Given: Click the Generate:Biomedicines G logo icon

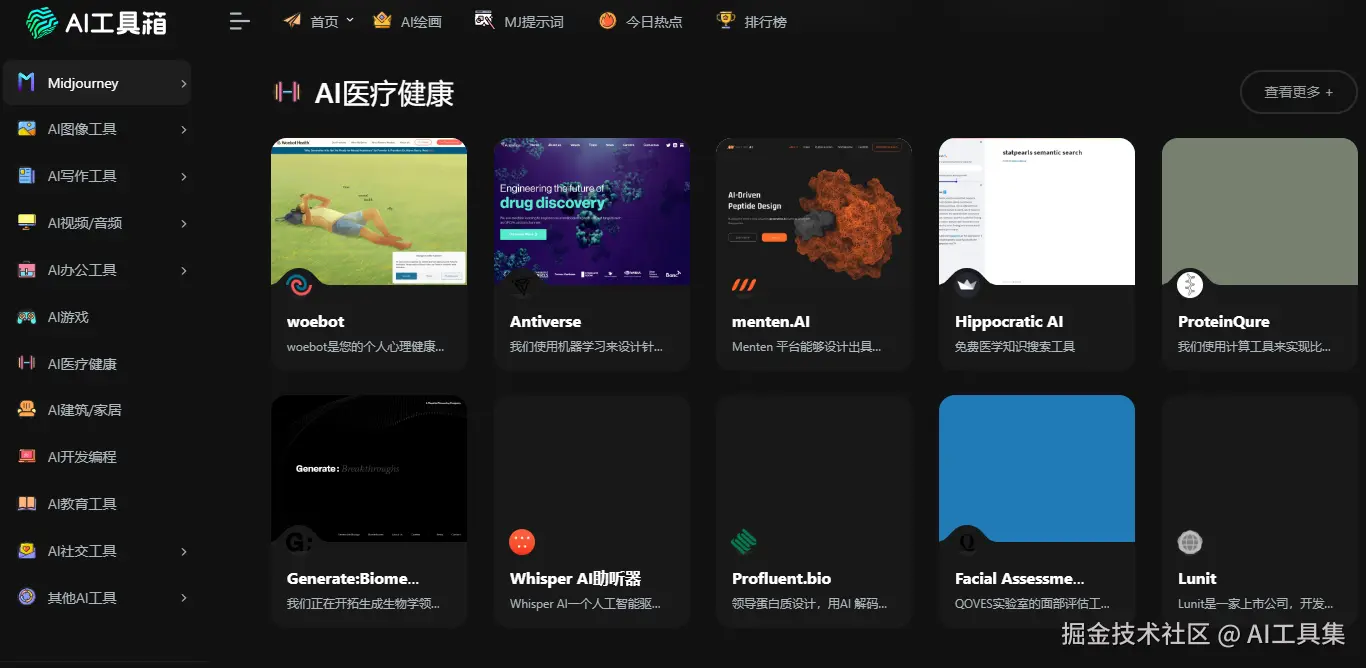Looking at the screenshot, I should point(299,542).
